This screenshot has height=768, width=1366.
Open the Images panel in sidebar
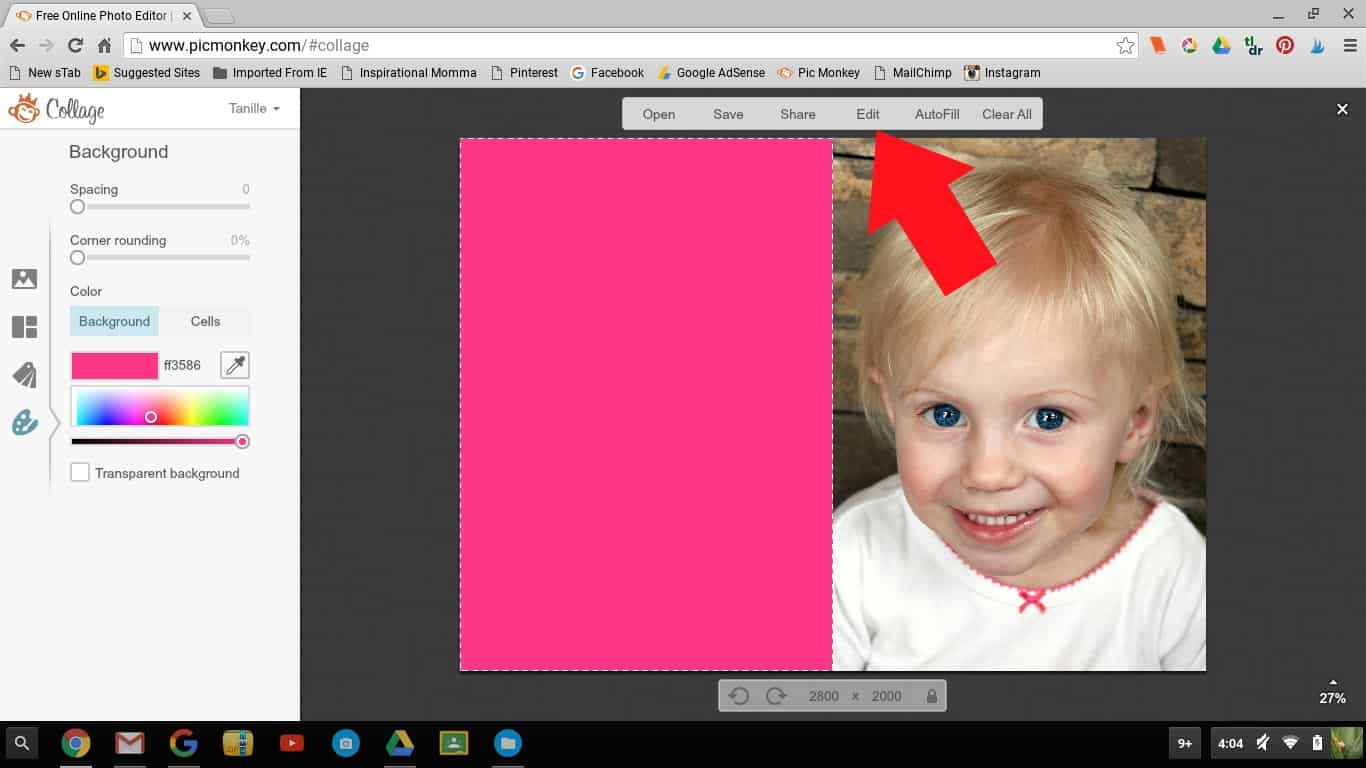click(x=24, y=279)
